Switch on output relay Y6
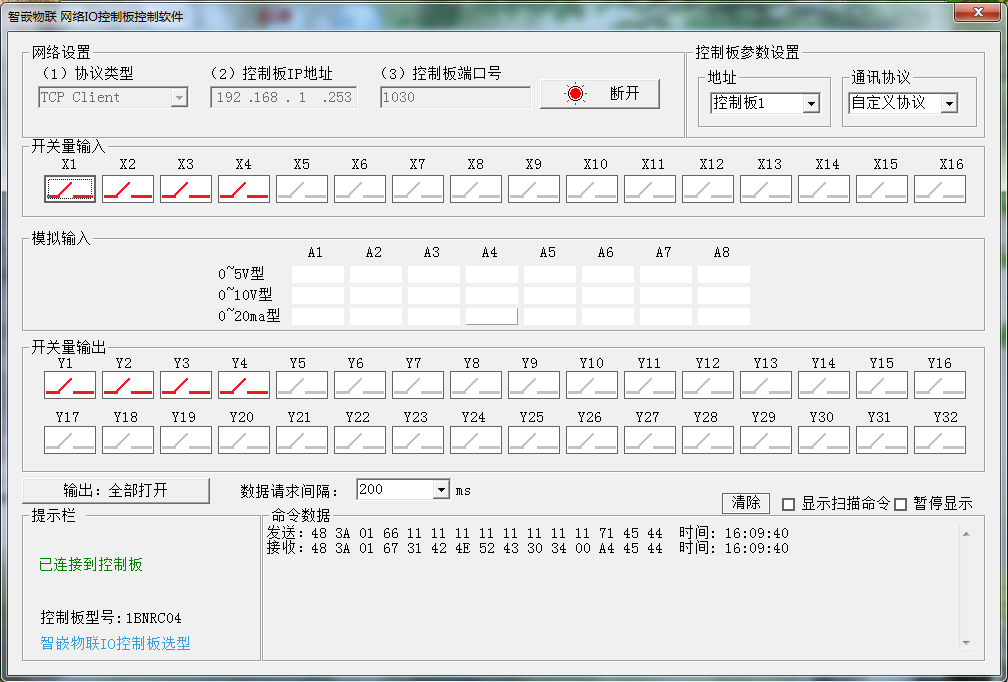Screen dimensions: 1008x682 point(360,385)
